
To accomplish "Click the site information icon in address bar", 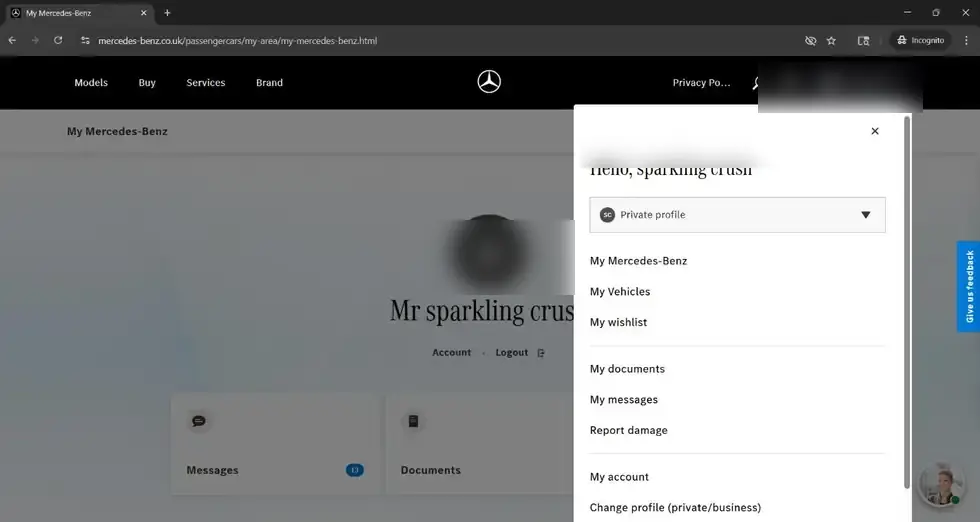I will (85, 40).
